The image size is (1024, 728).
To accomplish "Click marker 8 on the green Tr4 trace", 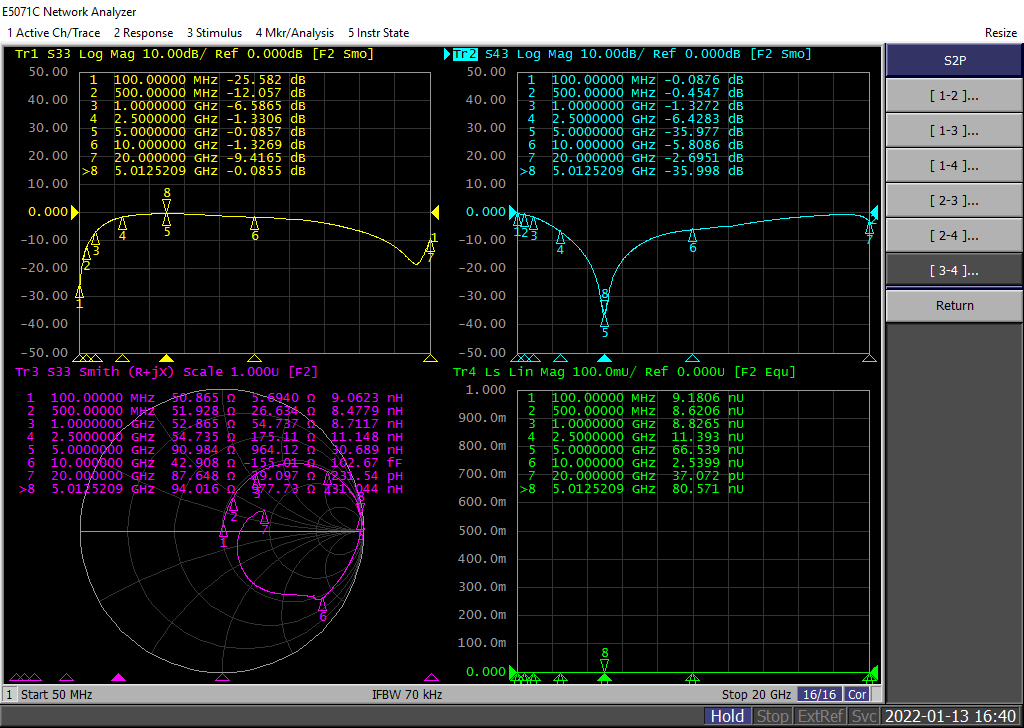I will tap(604, 663).
